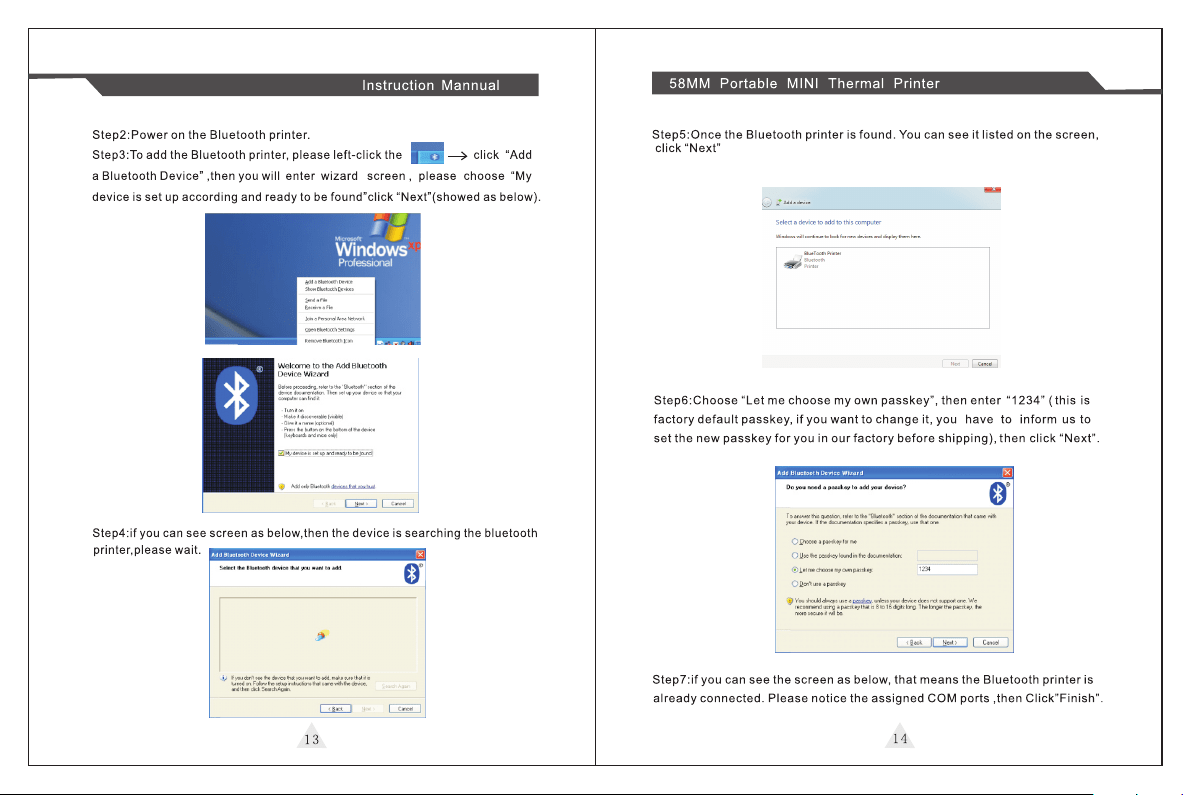Select 'Choose a passkey for me' radio
The image size is (1192, 795).
pos(795,542)
